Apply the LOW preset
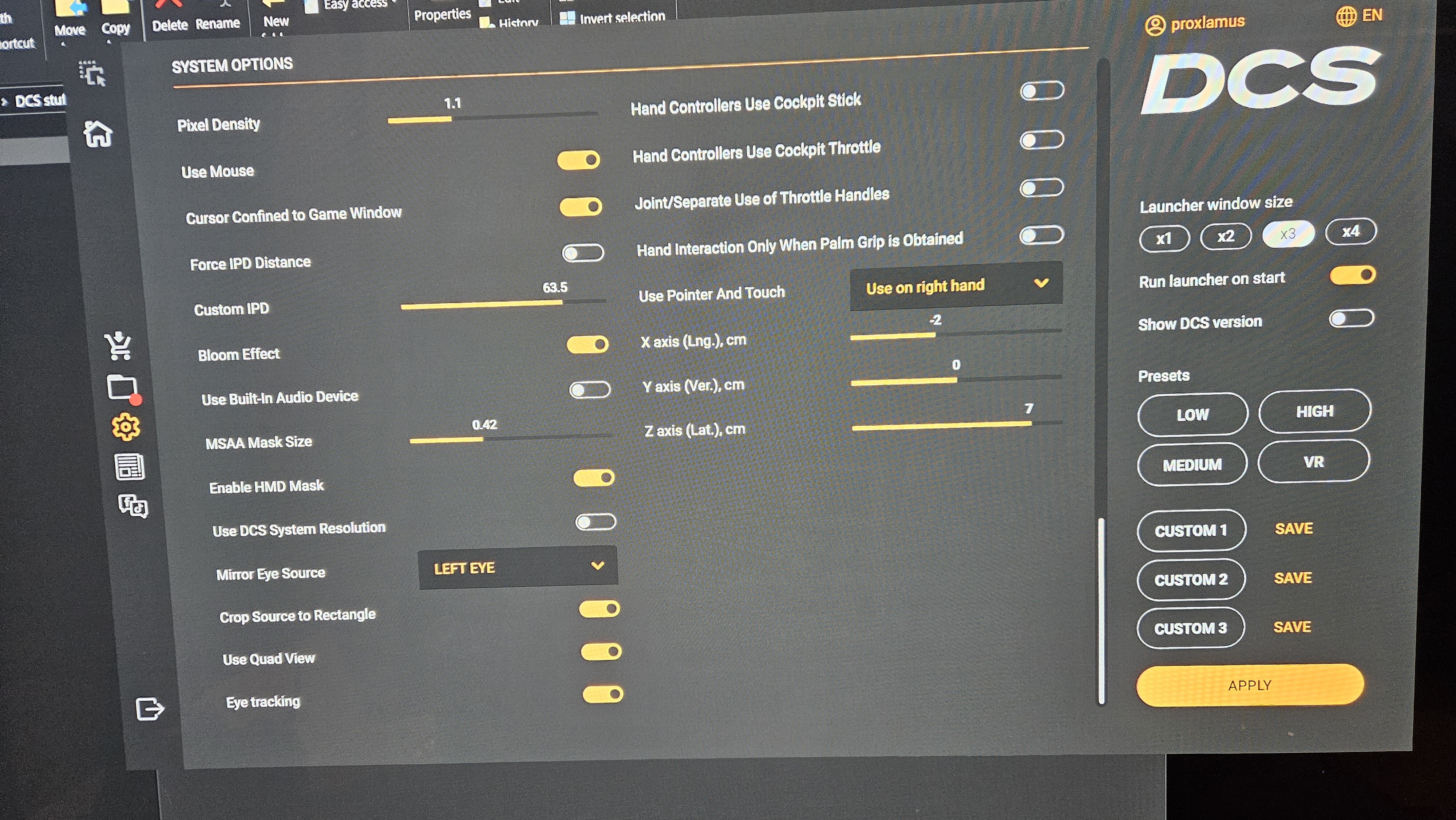1456x820 pixels. 1192,414
